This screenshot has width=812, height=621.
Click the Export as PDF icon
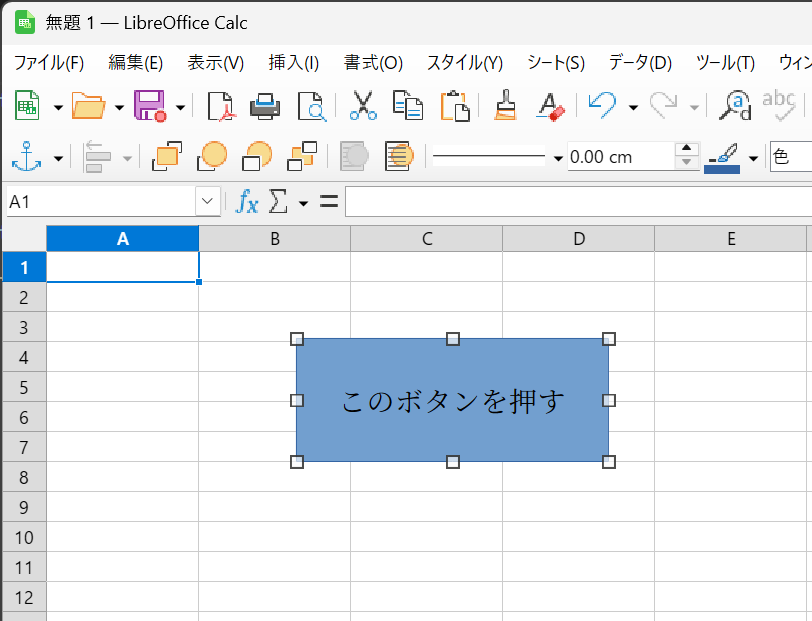click(219, 105)
